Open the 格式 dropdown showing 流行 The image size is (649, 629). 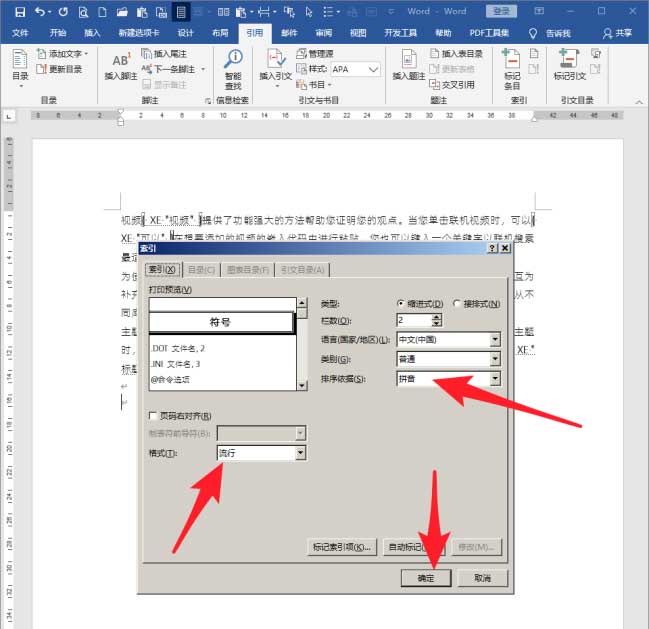[x=301, y=453]
